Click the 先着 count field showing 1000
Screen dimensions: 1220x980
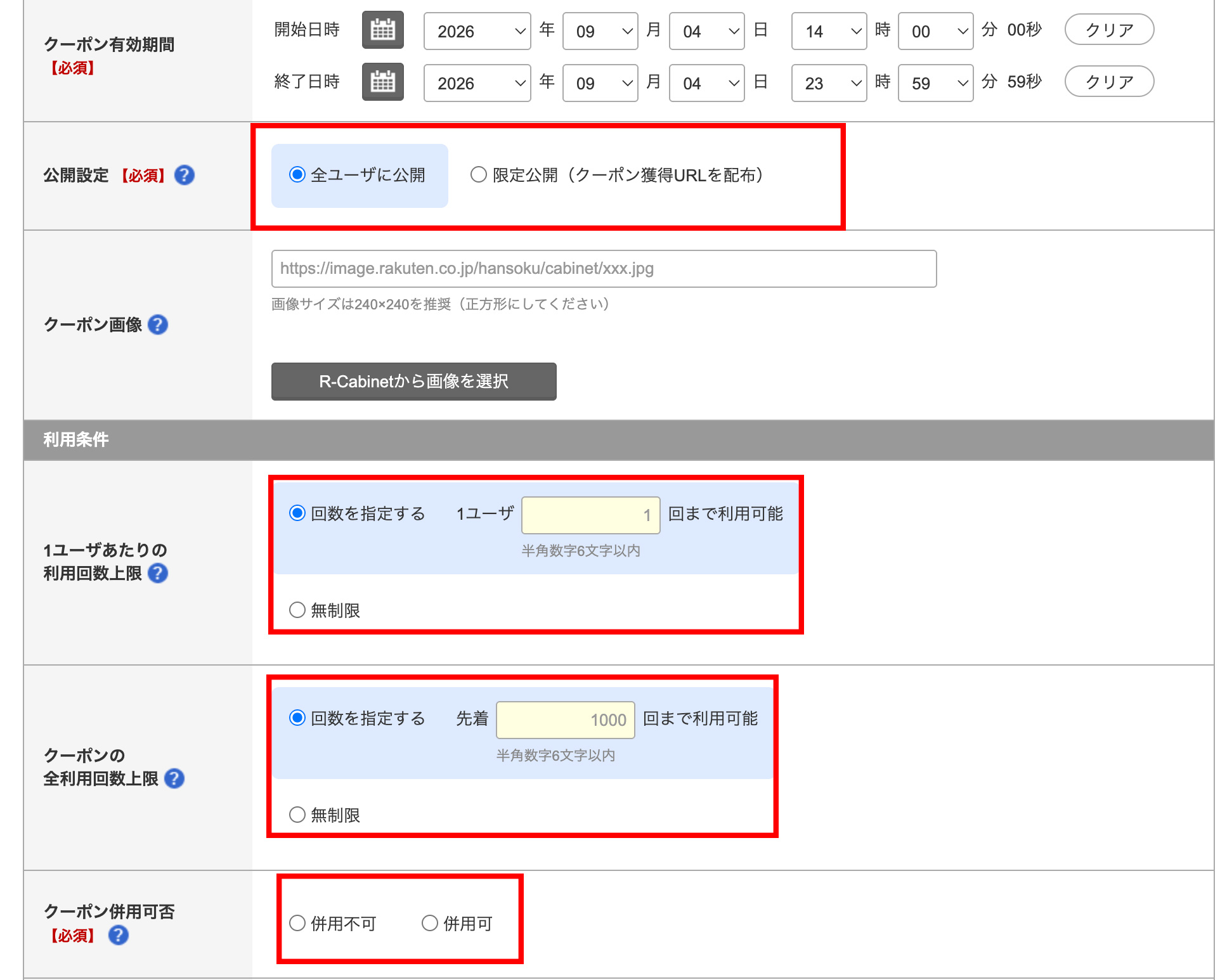click(566, 720)
